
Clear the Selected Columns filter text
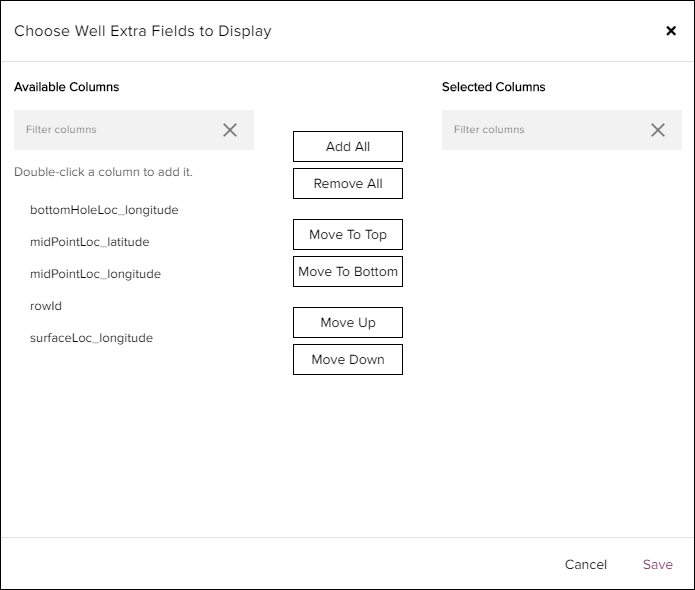658,130
